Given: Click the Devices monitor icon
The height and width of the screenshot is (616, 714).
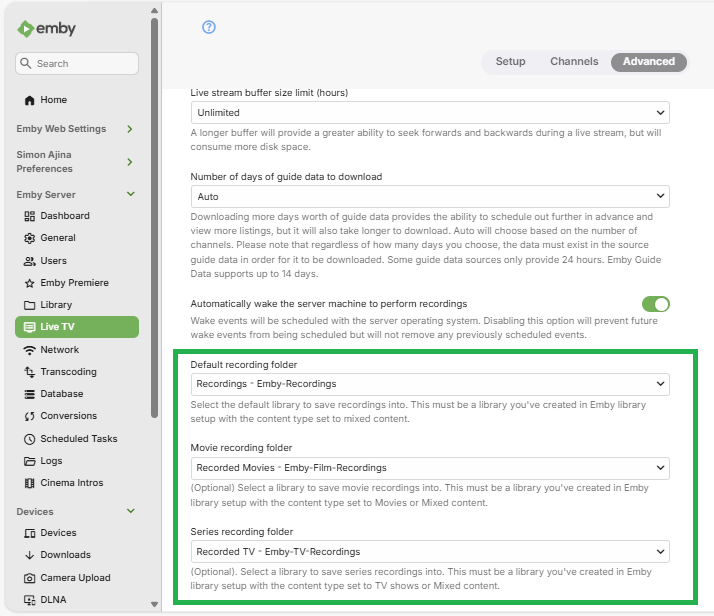Looking at the screenshot, I should [x=30, y=533].
